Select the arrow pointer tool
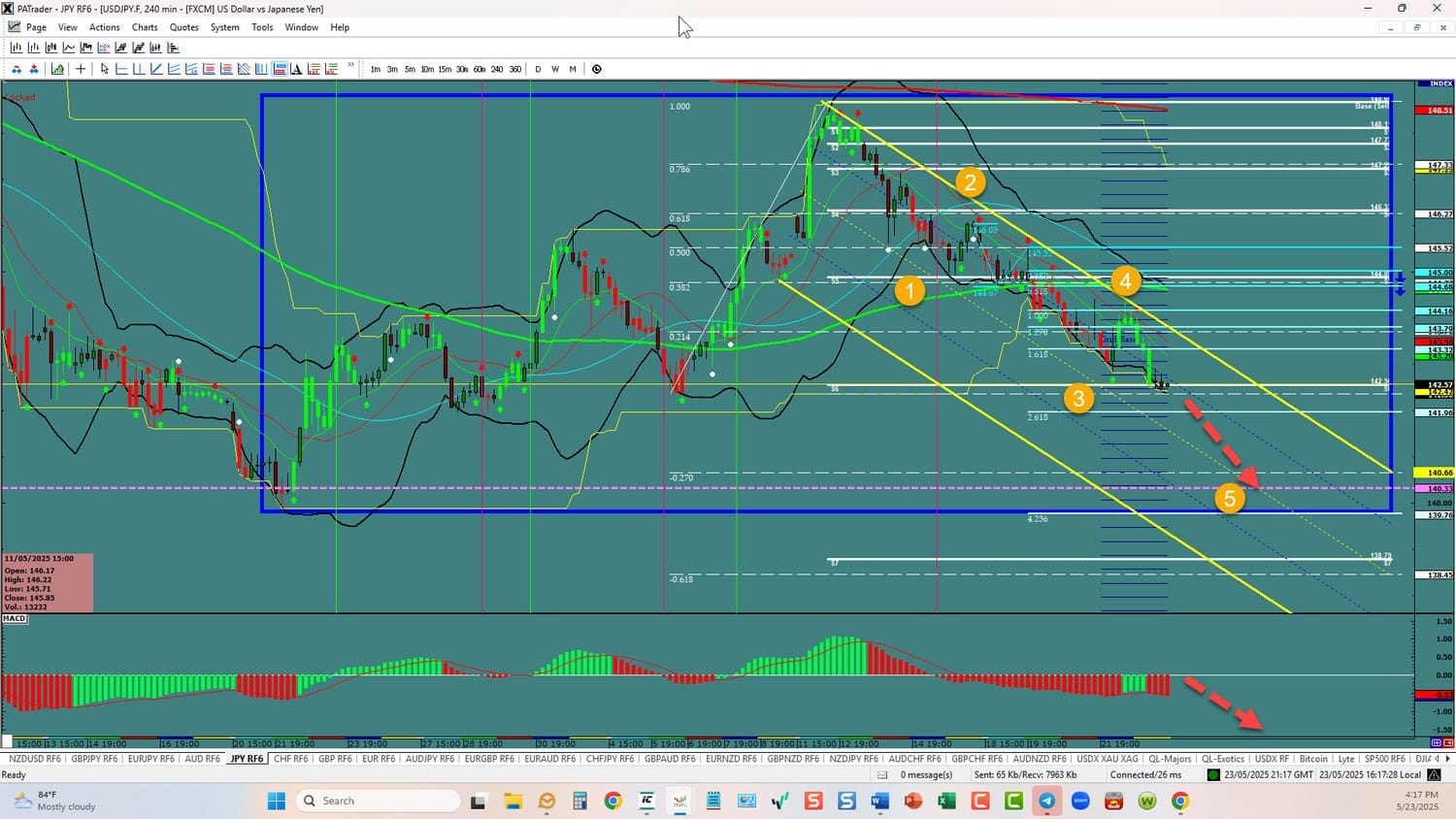Screen dimensions: 1456x819 pyautogui.click(x=105, y=69)
